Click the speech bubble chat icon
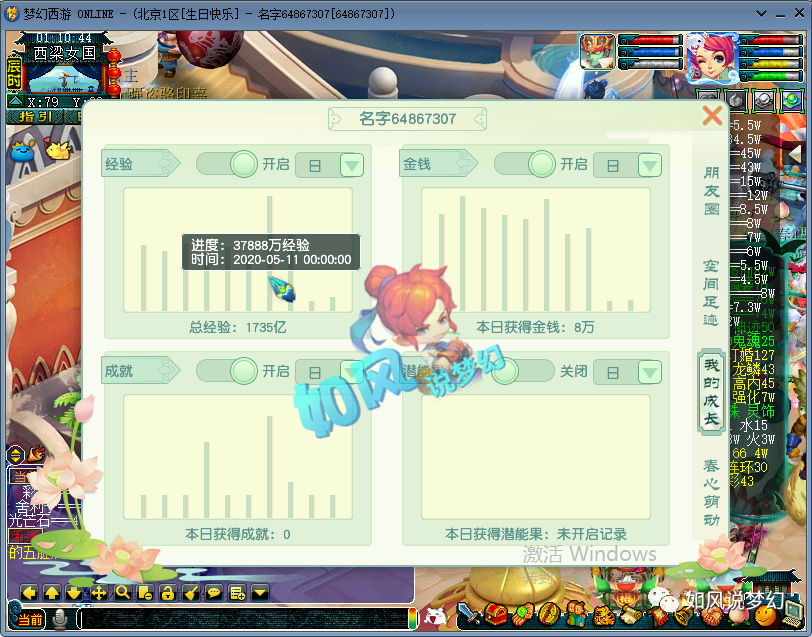Viewport: 812px width, 637px height. 214,593
